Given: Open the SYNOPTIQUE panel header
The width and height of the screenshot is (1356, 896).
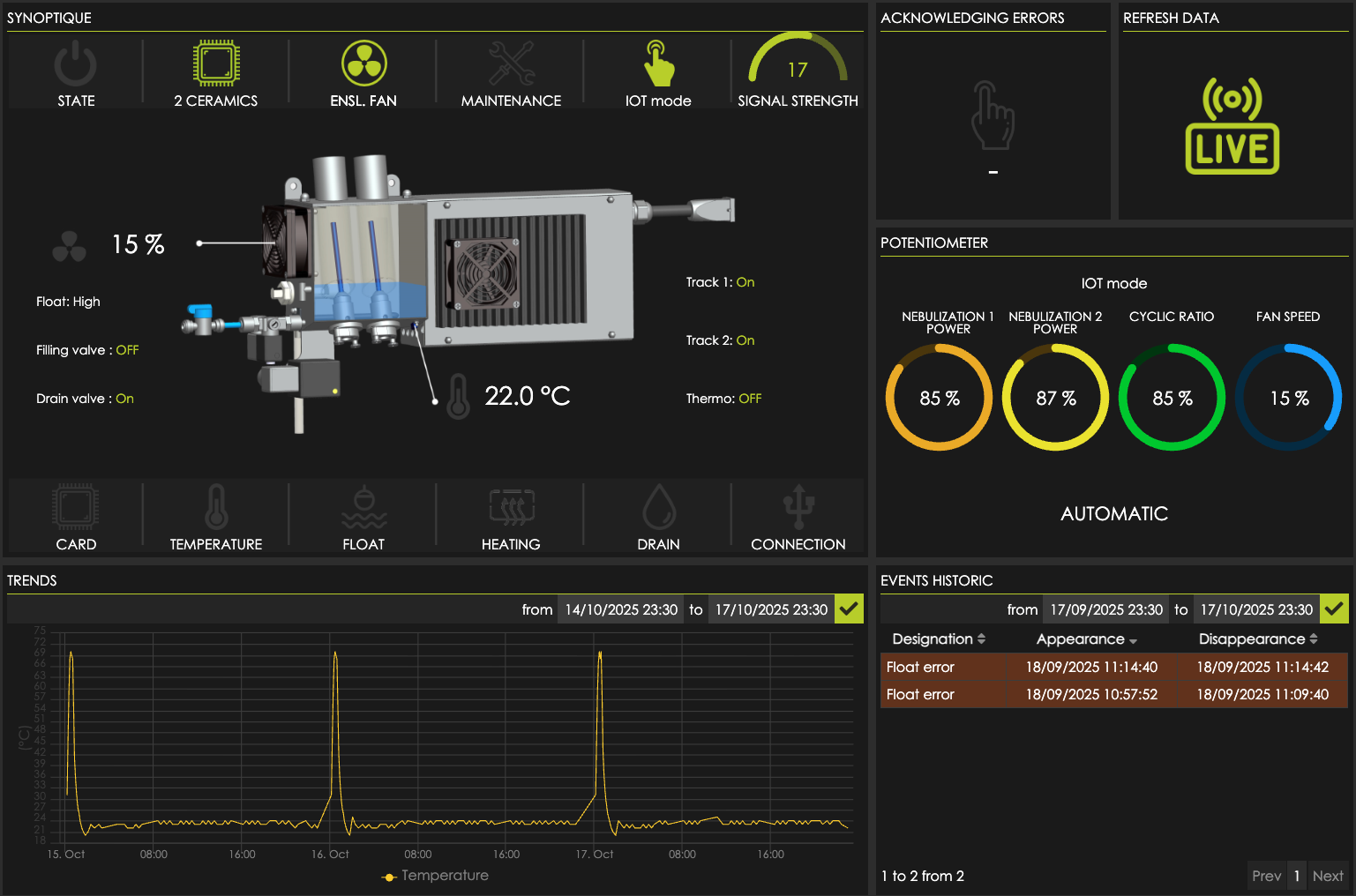Looking at the screenshot, I should [x=49, y=18].
